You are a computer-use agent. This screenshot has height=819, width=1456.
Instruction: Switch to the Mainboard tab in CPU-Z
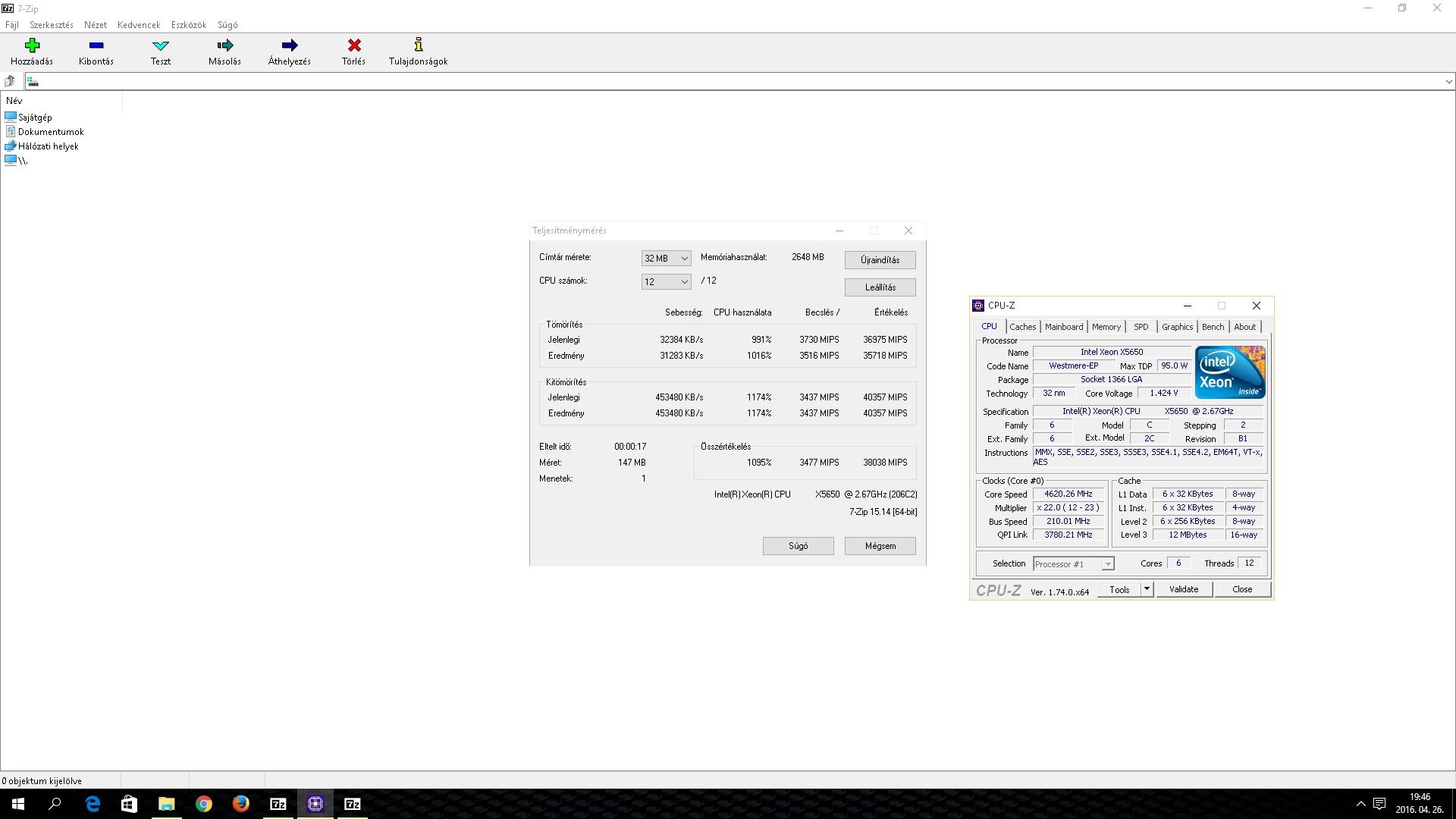1064,327
